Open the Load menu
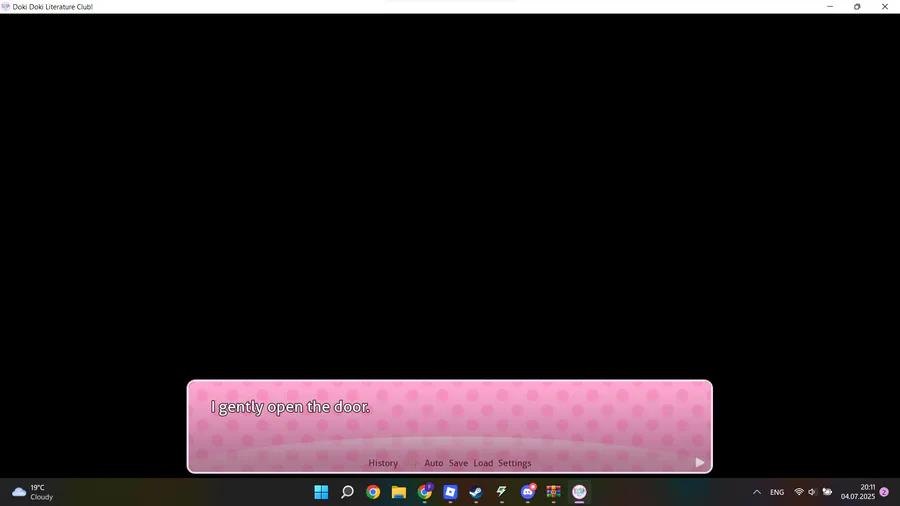This screenshot has width=900, height=506. pyautogui.click(x=483, y=463)
